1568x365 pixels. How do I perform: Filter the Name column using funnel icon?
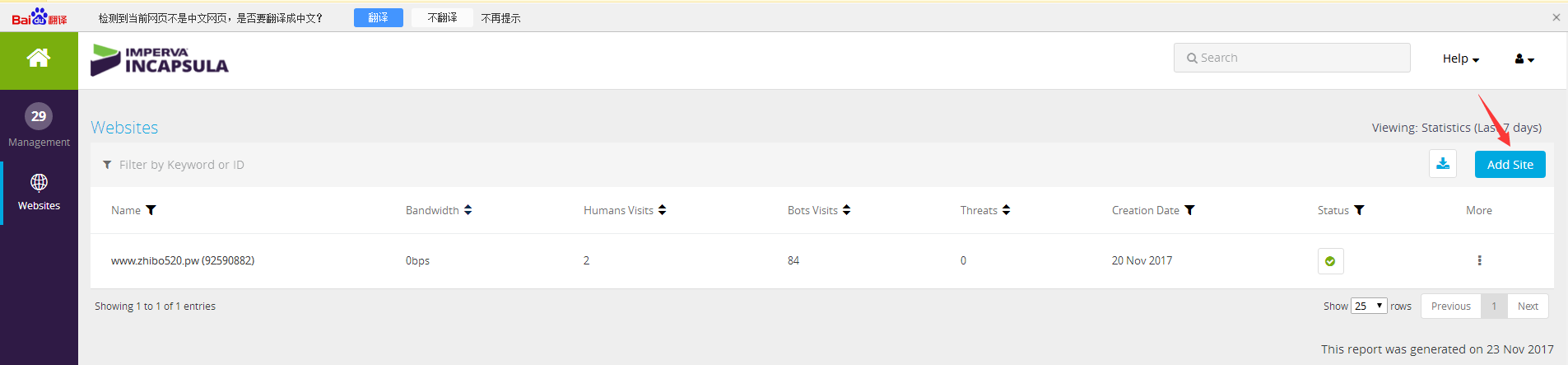(x=151, y=210)
